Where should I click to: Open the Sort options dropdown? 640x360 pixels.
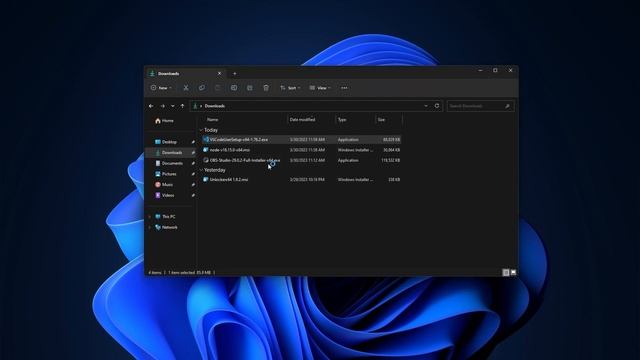click(x=290, y=88)
